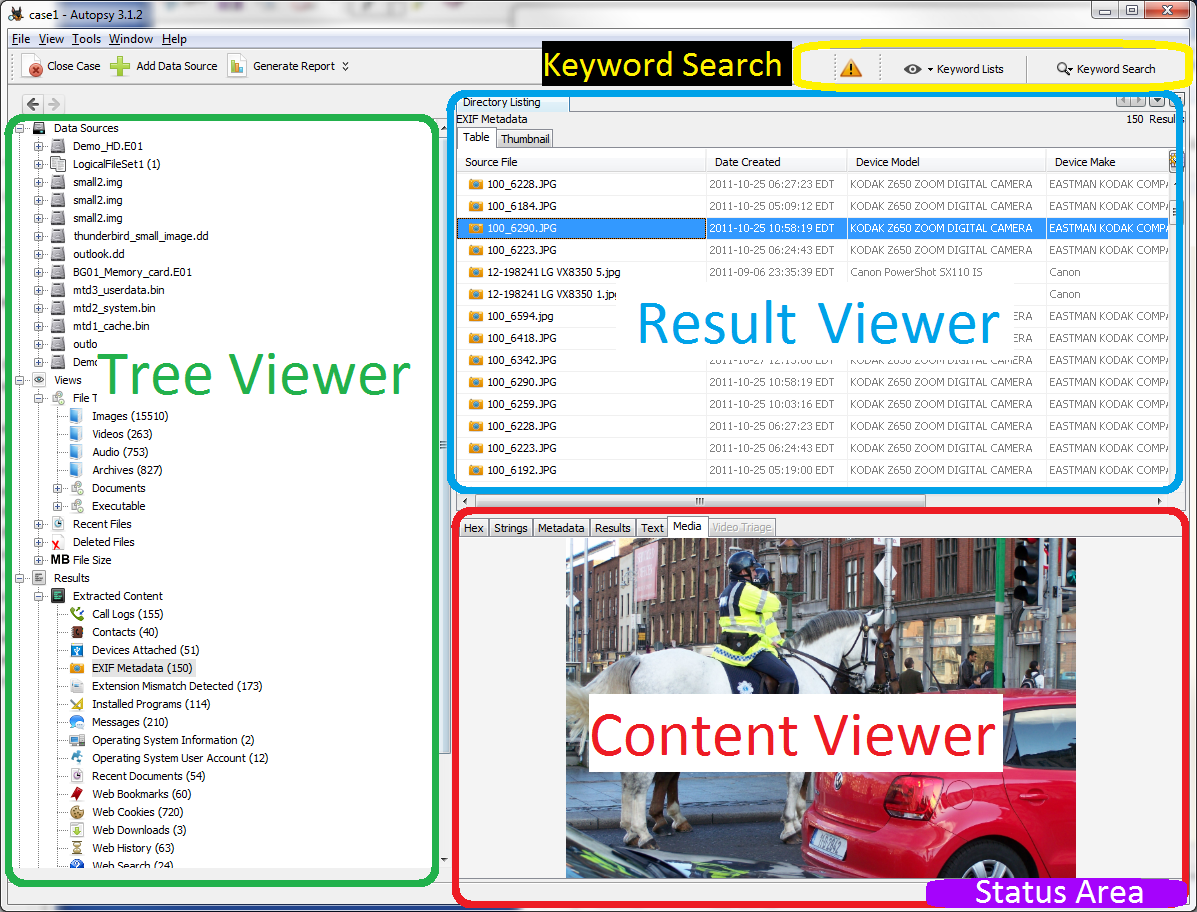Screen dimensions: 1197x912
Task: Click the Add Data Source plus icon
Action: [120, 66]
